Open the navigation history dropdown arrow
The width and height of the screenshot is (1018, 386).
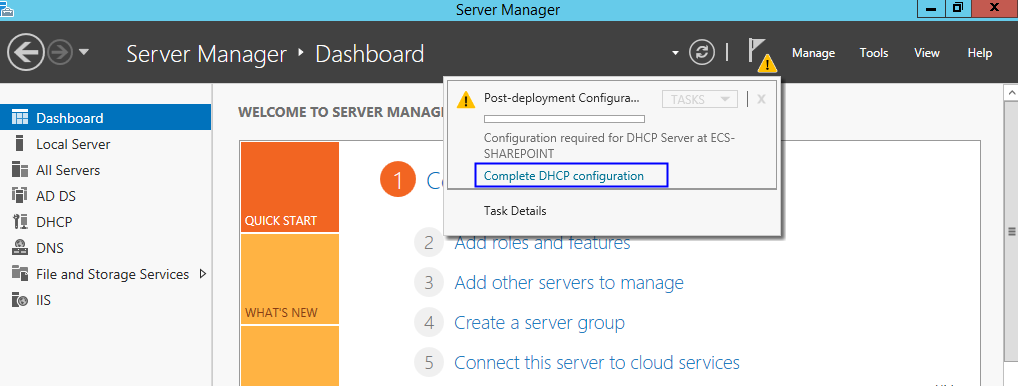[84, 53]
